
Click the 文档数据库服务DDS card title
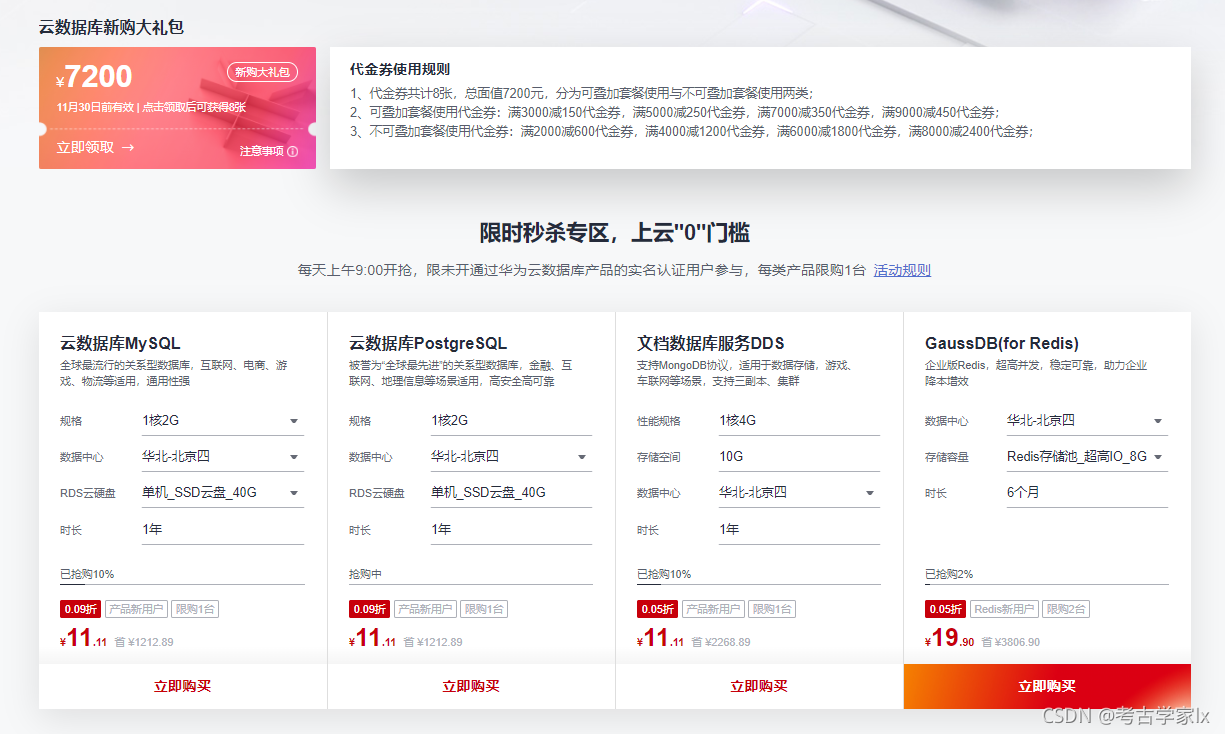(x=710, y=344)
